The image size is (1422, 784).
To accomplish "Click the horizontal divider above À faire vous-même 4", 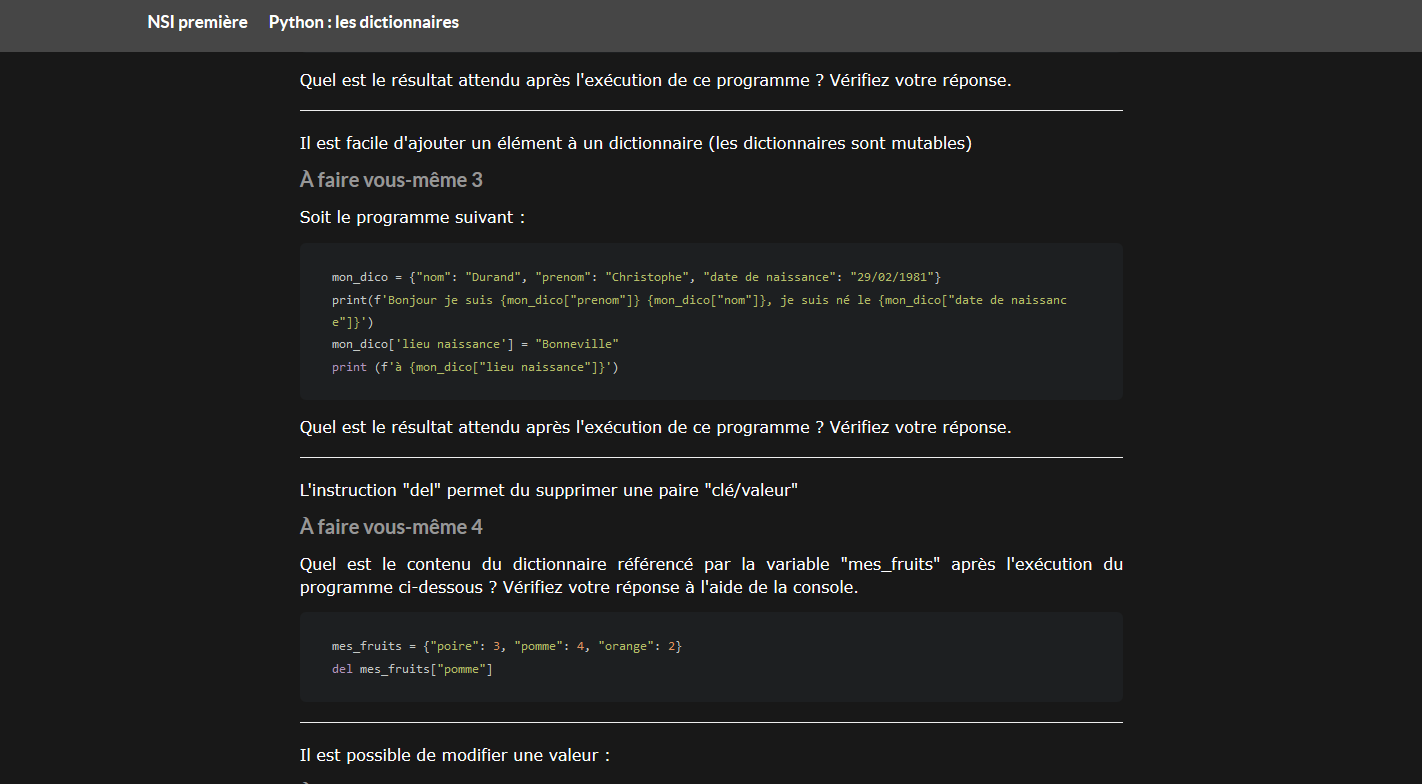I will [x=711, y=457].
